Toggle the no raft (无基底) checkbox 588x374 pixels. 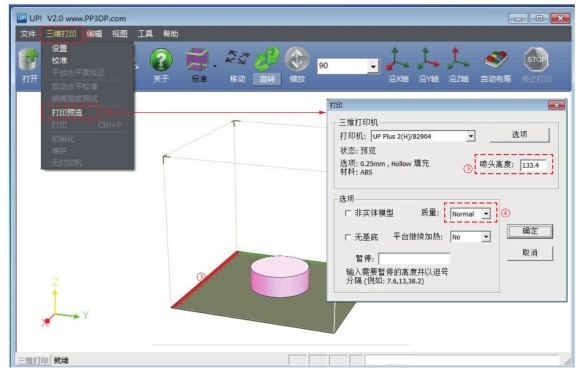click(x=348, y=237)
